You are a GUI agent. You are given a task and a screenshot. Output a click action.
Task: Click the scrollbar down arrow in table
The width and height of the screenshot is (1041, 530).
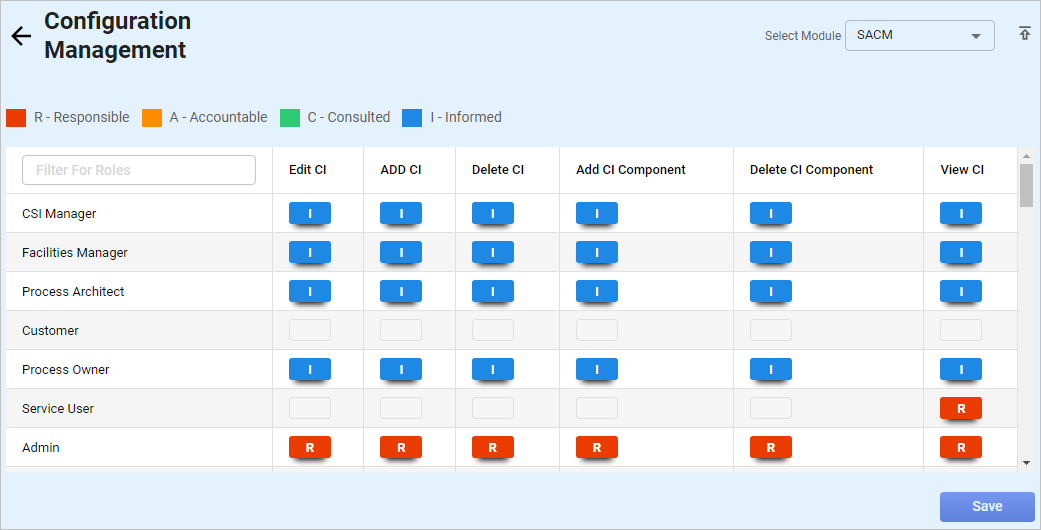(x=1026, y=462)
